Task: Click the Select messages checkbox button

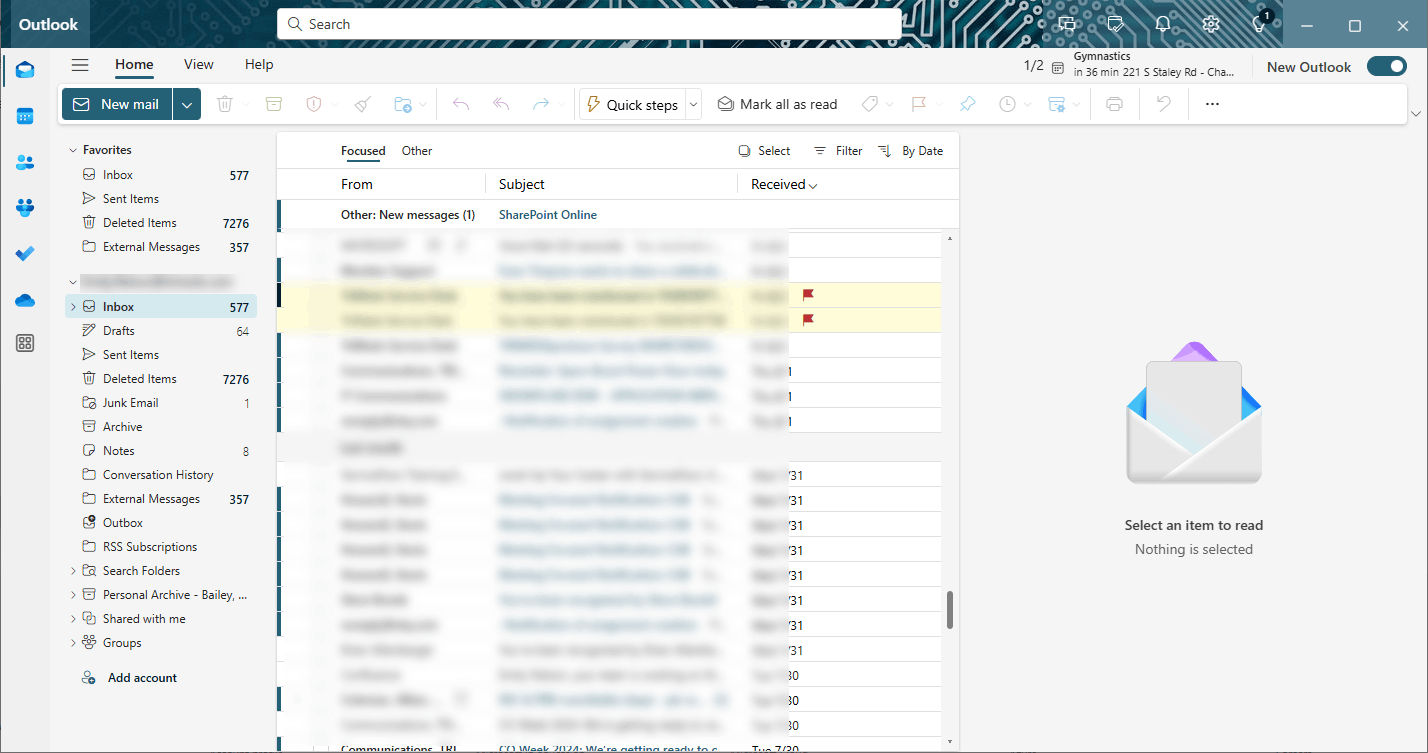Action: click(x=764, y=151)
